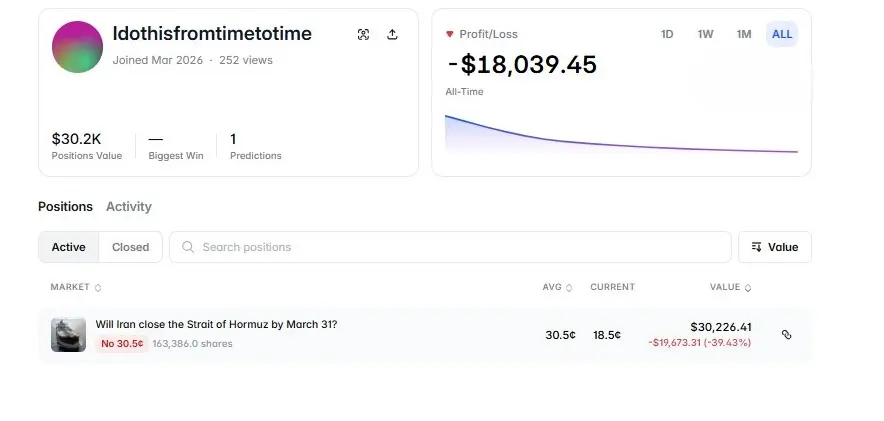Select the 1M time range
884x421 pixels.
pos(743,34)
